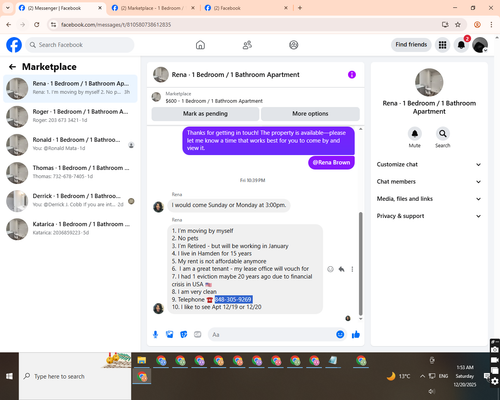Focus the Aa message input box
The height and width of the screenshot is (400, 500).
click(x=273, y=334)
